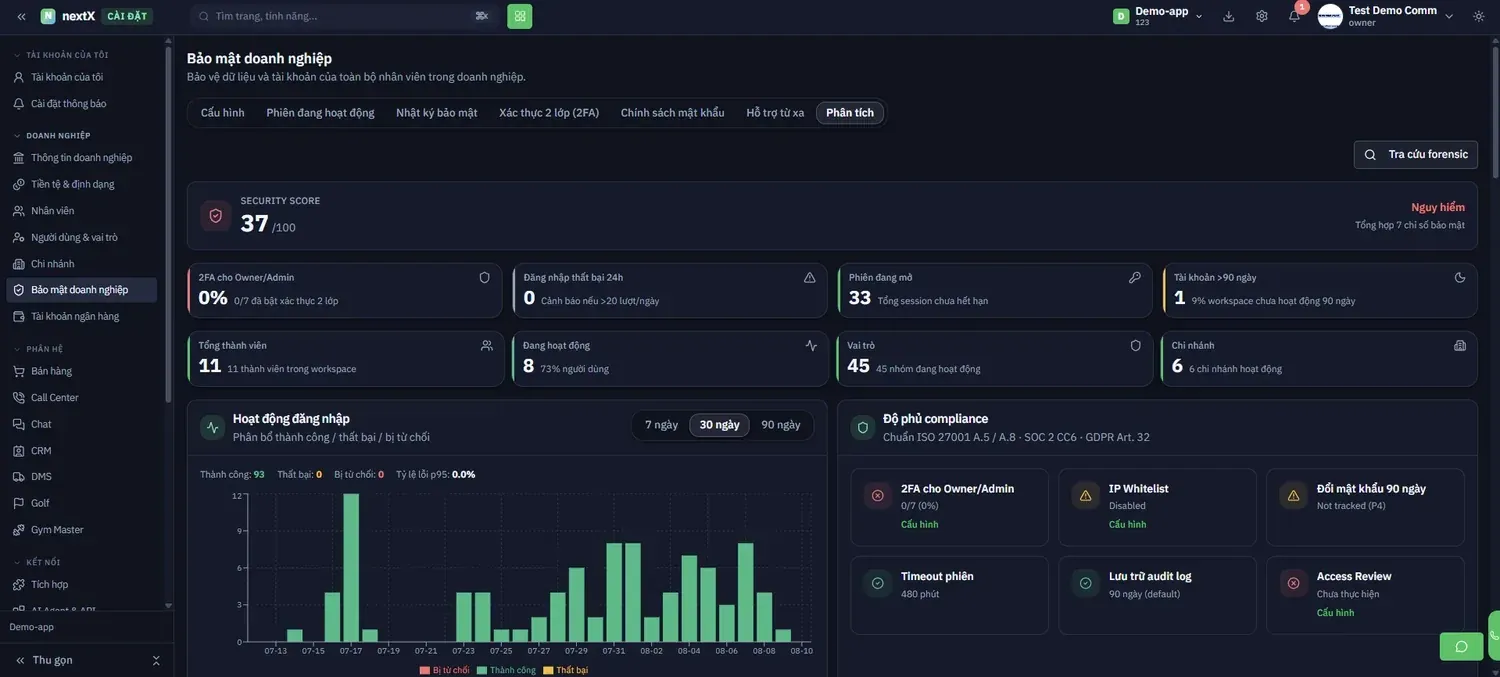Open Call Center module in sidebar

54,398
